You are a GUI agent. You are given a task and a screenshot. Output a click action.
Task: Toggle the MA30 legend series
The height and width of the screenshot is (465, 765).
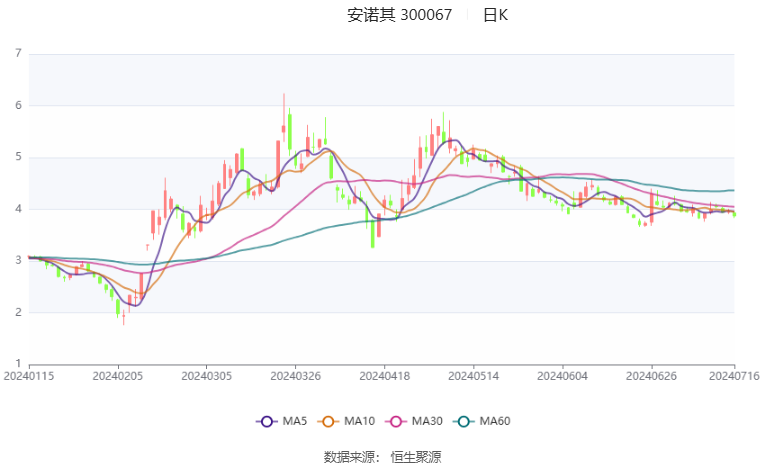click(x=414, y=421)
